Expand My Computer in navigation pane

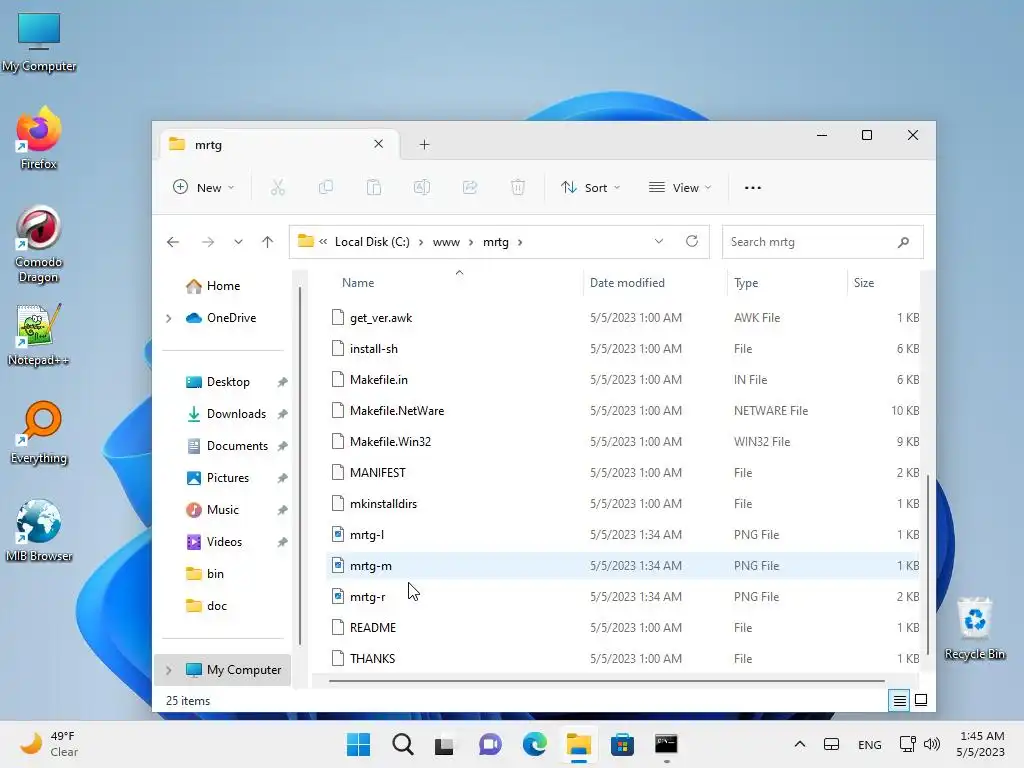click(x=168, y=670)
